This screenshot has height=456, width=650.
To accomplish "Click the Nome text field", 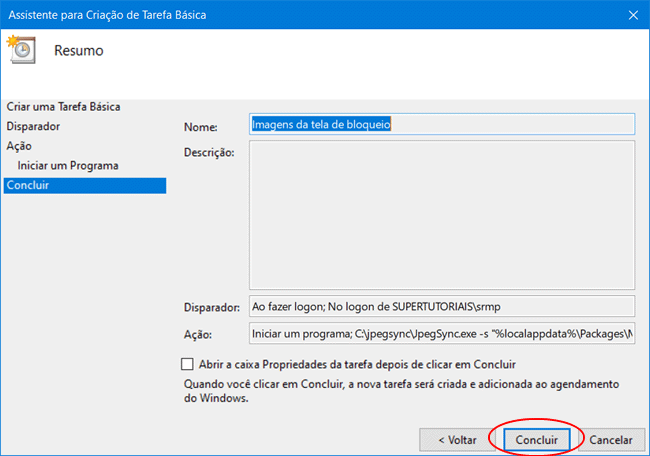I will pos(440,125).
